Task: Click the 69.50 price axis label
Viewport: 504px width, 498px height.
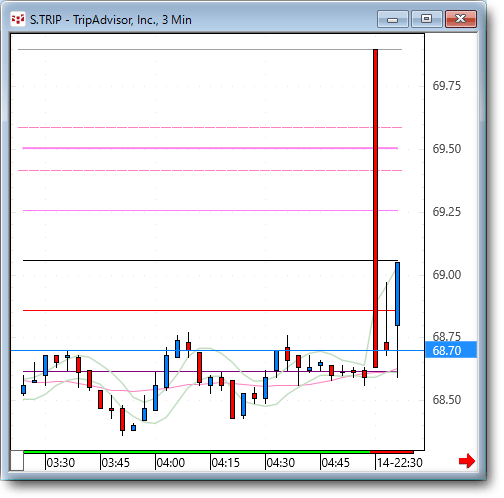Action: coord(447,149)
